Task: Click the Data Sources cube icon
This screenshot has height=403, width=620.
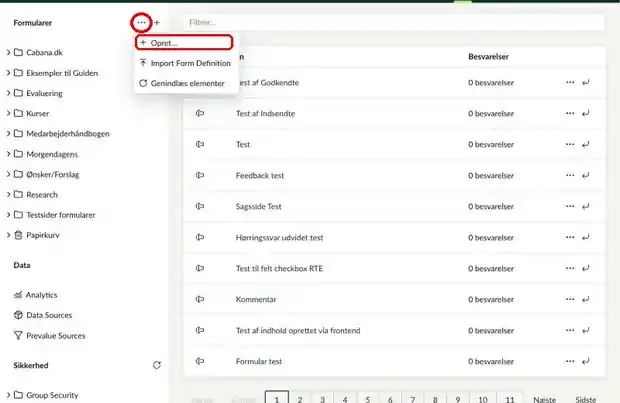Action: click(18, 315)
